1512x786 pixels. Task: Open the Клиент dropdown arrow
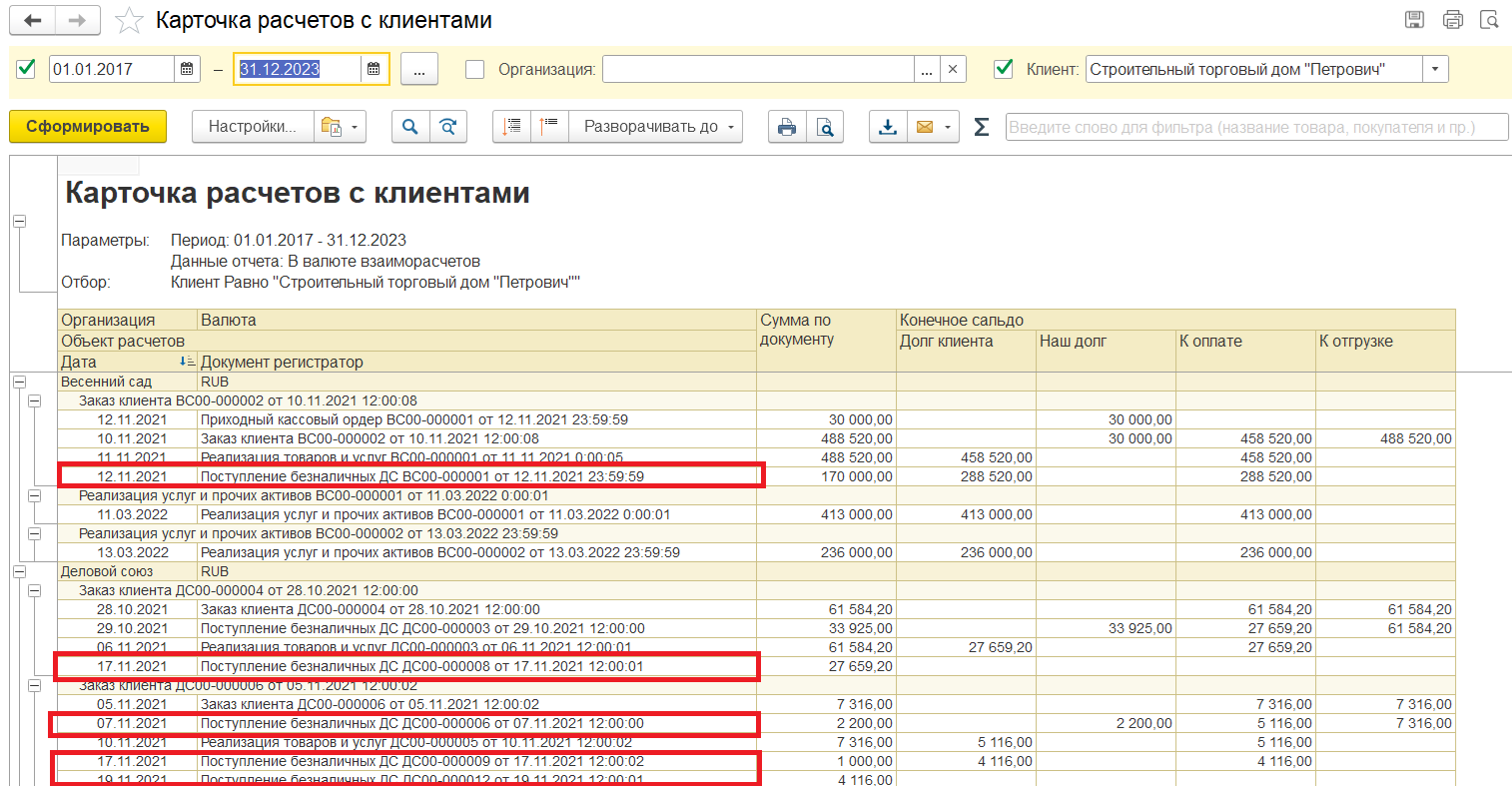pyautogui.click(x=1435, y=69)
